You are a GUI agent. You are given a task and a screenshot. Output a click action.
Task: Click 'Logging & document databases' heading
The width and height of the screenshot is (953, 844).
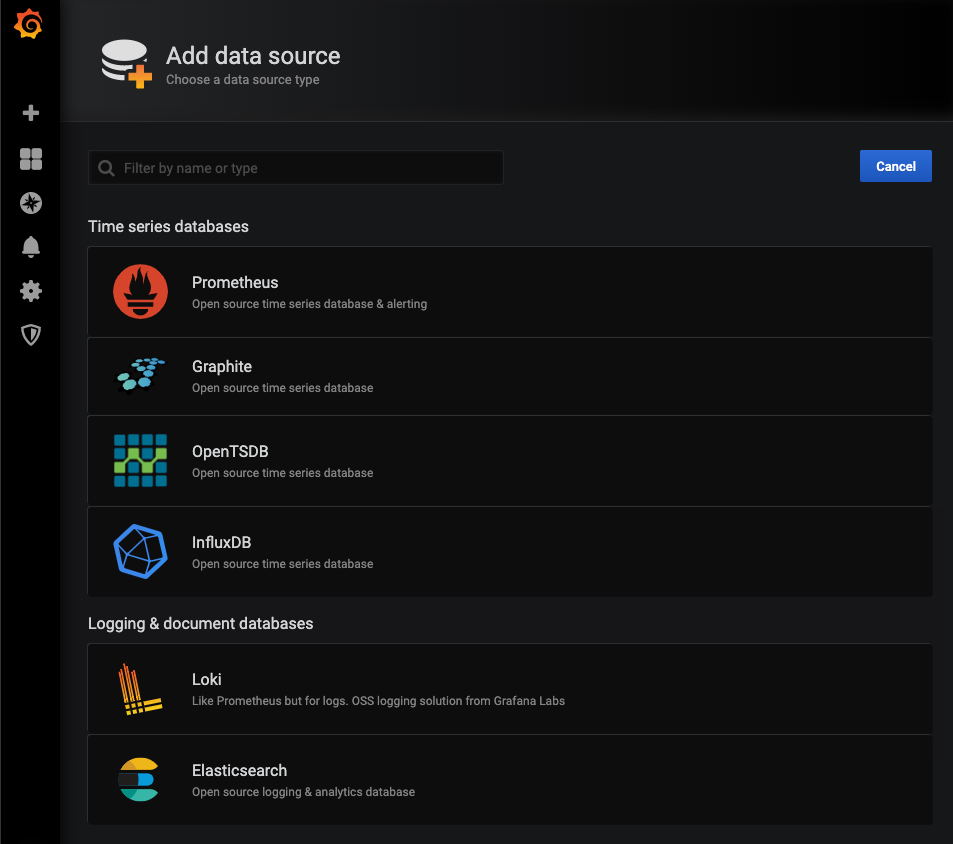coord(201,623)
